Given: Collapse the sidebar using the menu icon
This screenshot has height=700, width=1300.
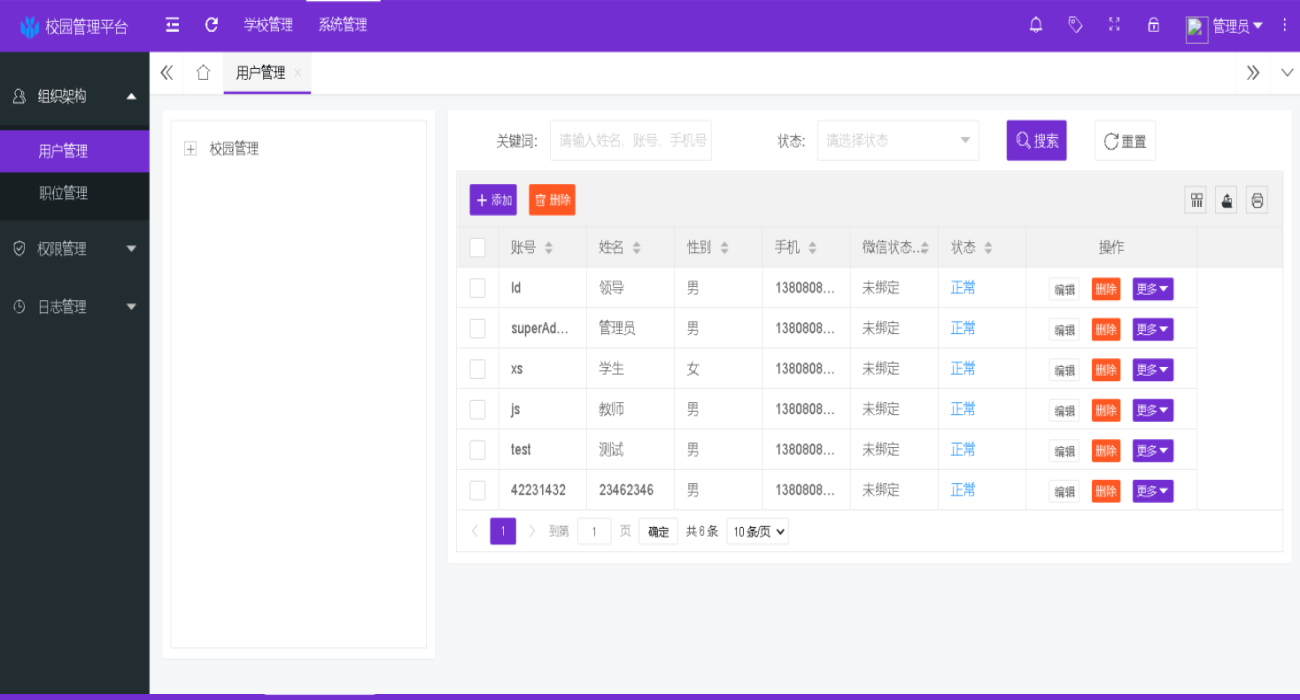Looking at the screenshot, I should 171,24.
